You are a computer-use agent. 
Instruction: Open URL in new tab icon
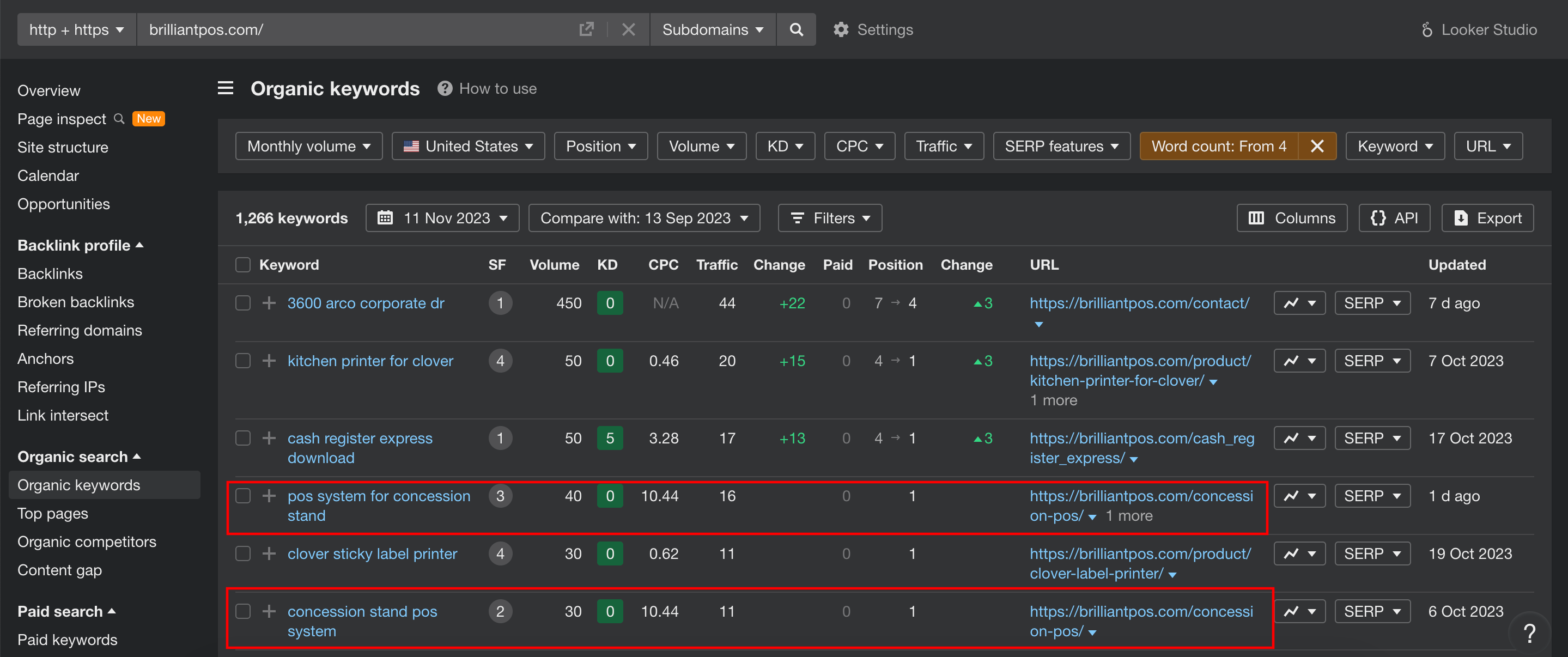tap(586, 29)
